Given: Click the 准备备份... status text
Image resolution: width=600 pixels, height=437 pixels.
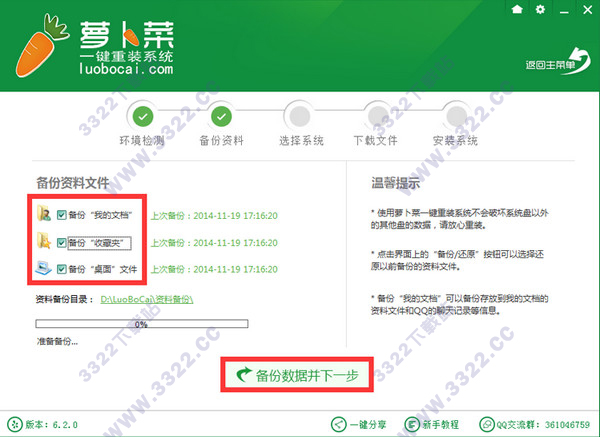Looking at the screenshot, I should click(57, 341).
